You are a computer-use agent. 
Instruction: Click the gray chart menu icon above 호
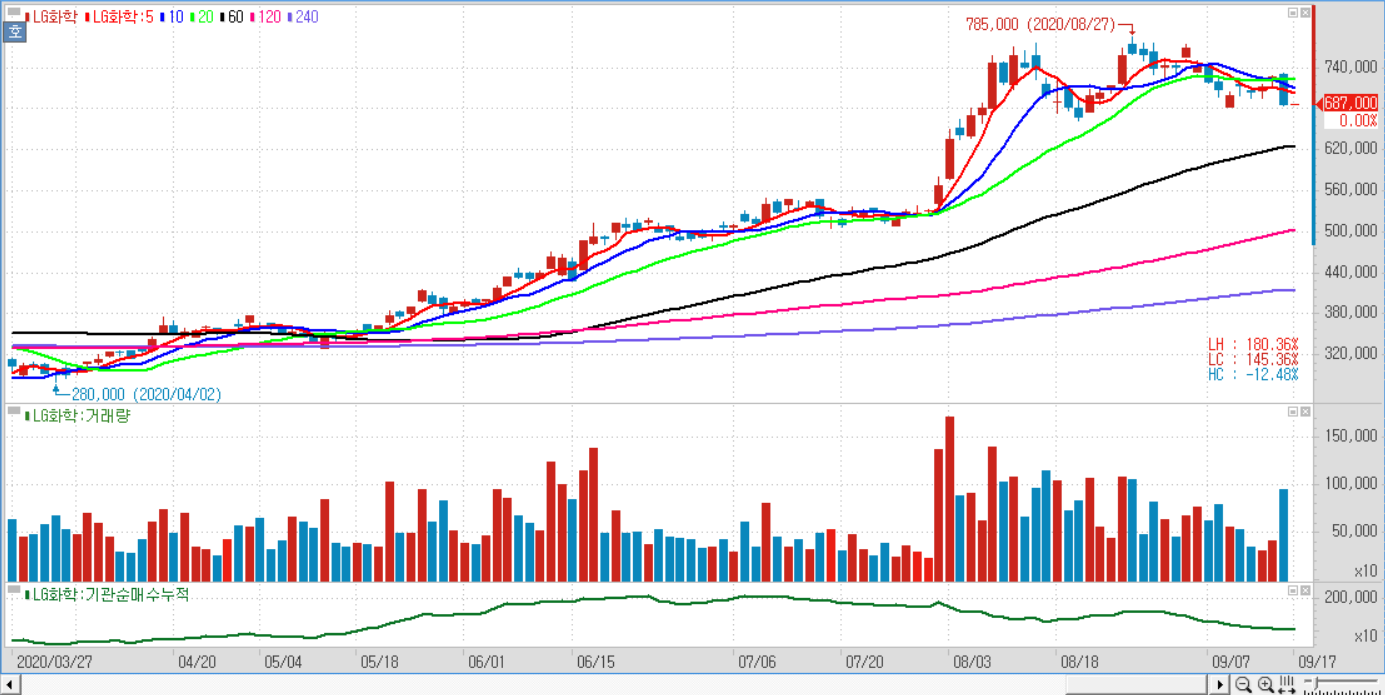coord(14,13)
